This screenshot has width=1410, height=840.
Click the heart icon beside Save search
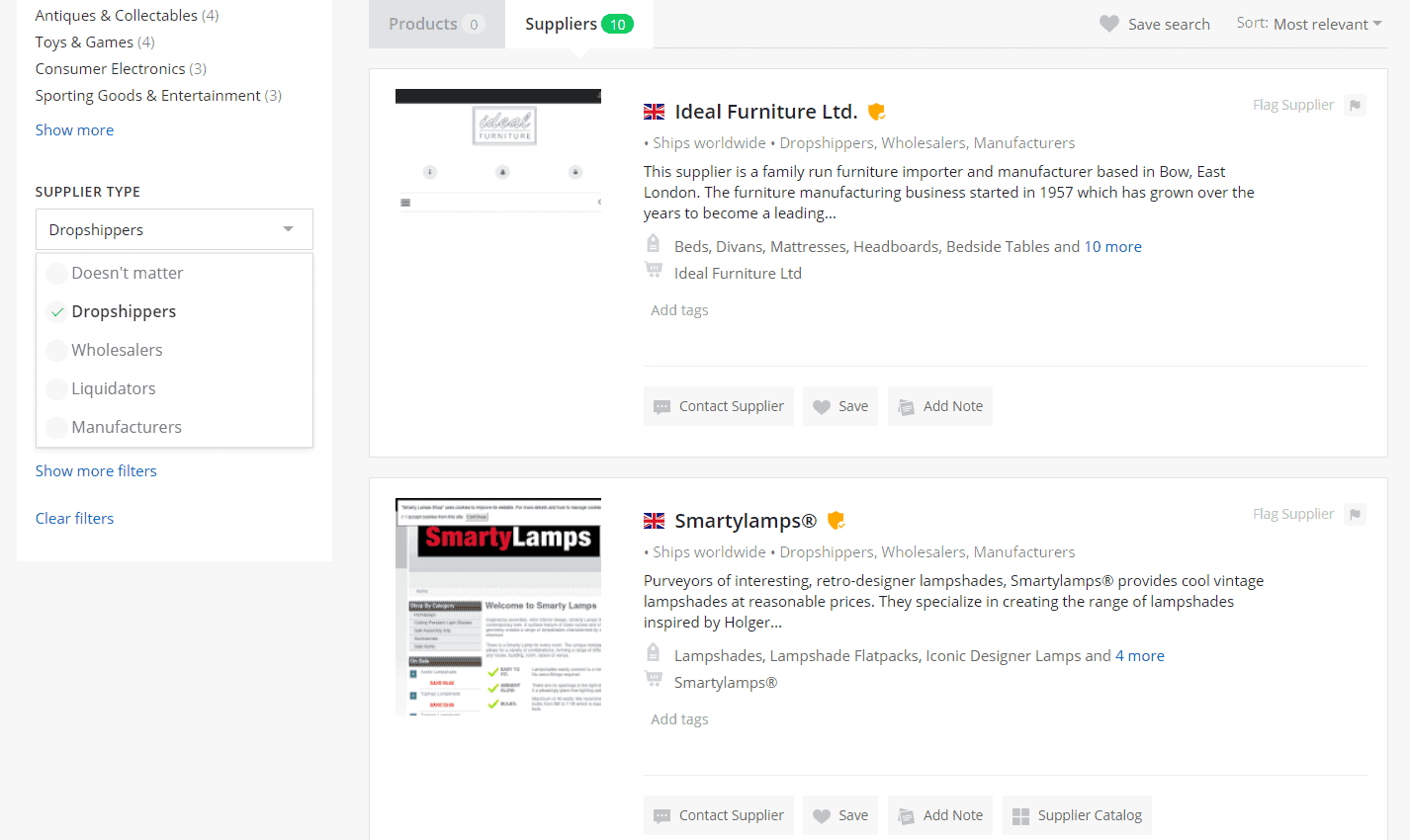1109,24
